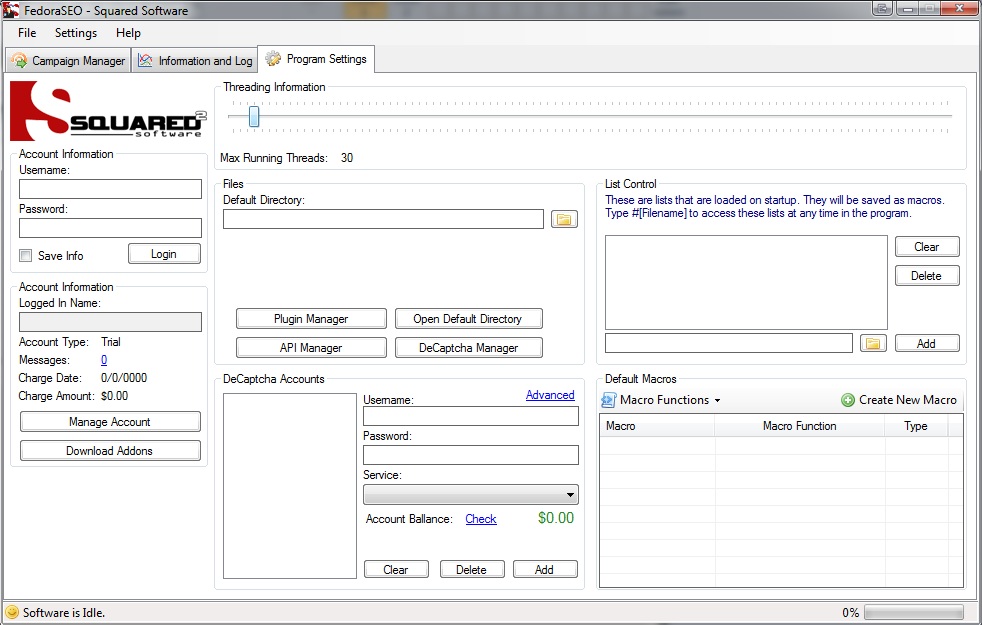Screen dimensions: 982x625
Task: Click the DeCaptcha Username field
Action: point(471,416)
